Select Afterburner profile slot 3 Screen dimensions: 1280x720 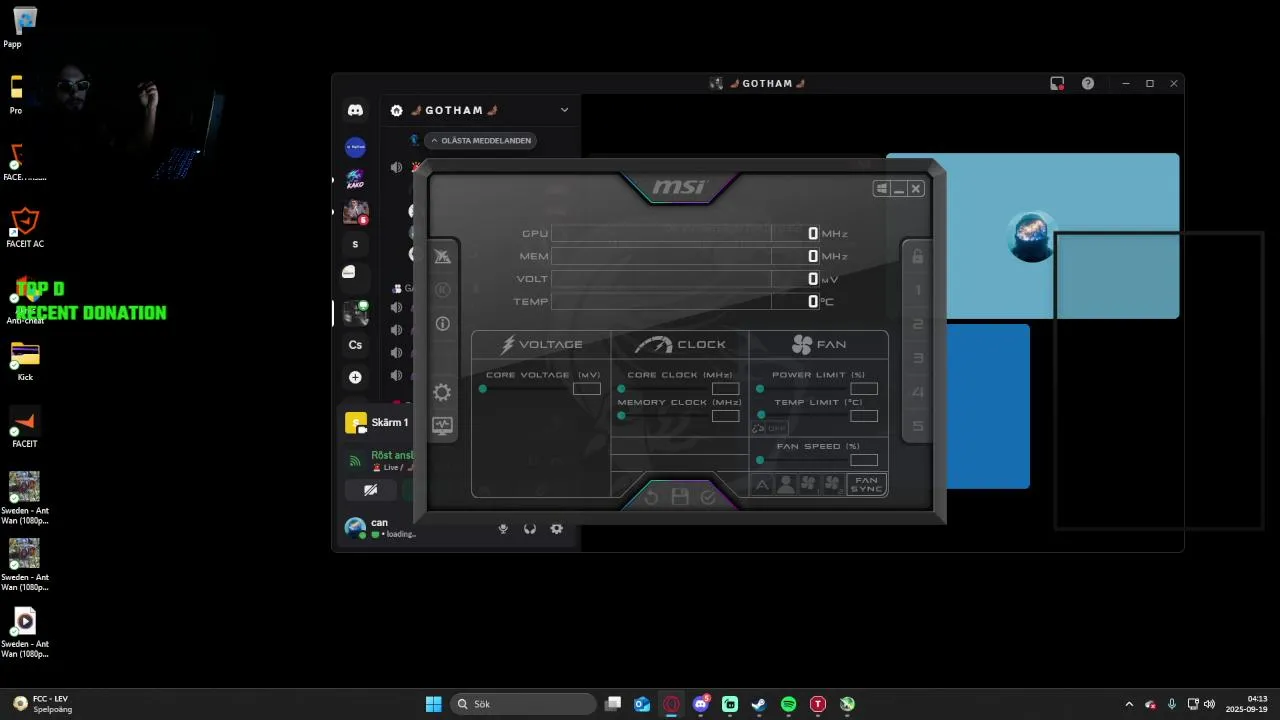point(917,358)
